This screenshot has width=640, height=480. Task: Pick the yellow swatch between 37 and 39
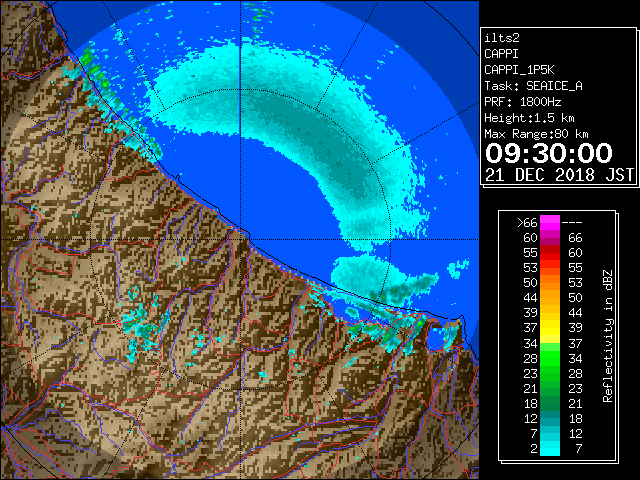tap(550, 328)
